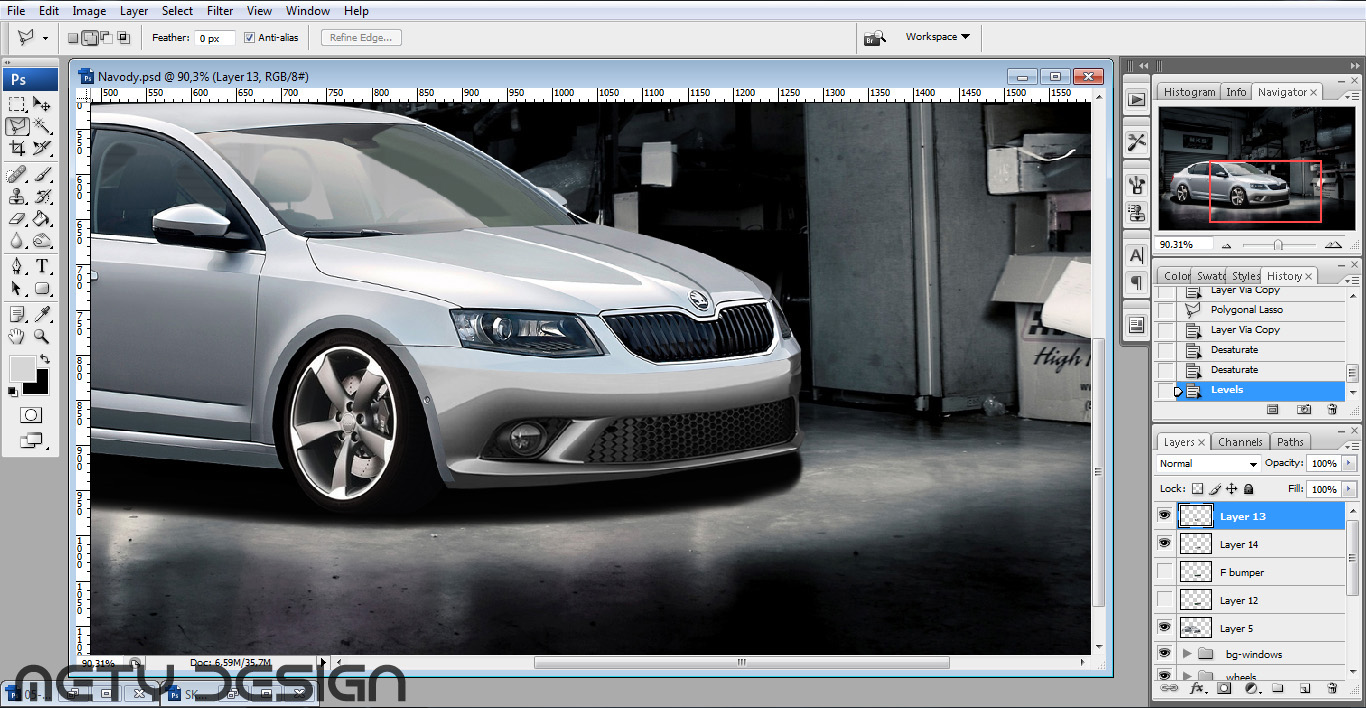This screenshot has height=708, width=1366.
Task: Hide the bg-windows group
Action: pos(1164,654)
